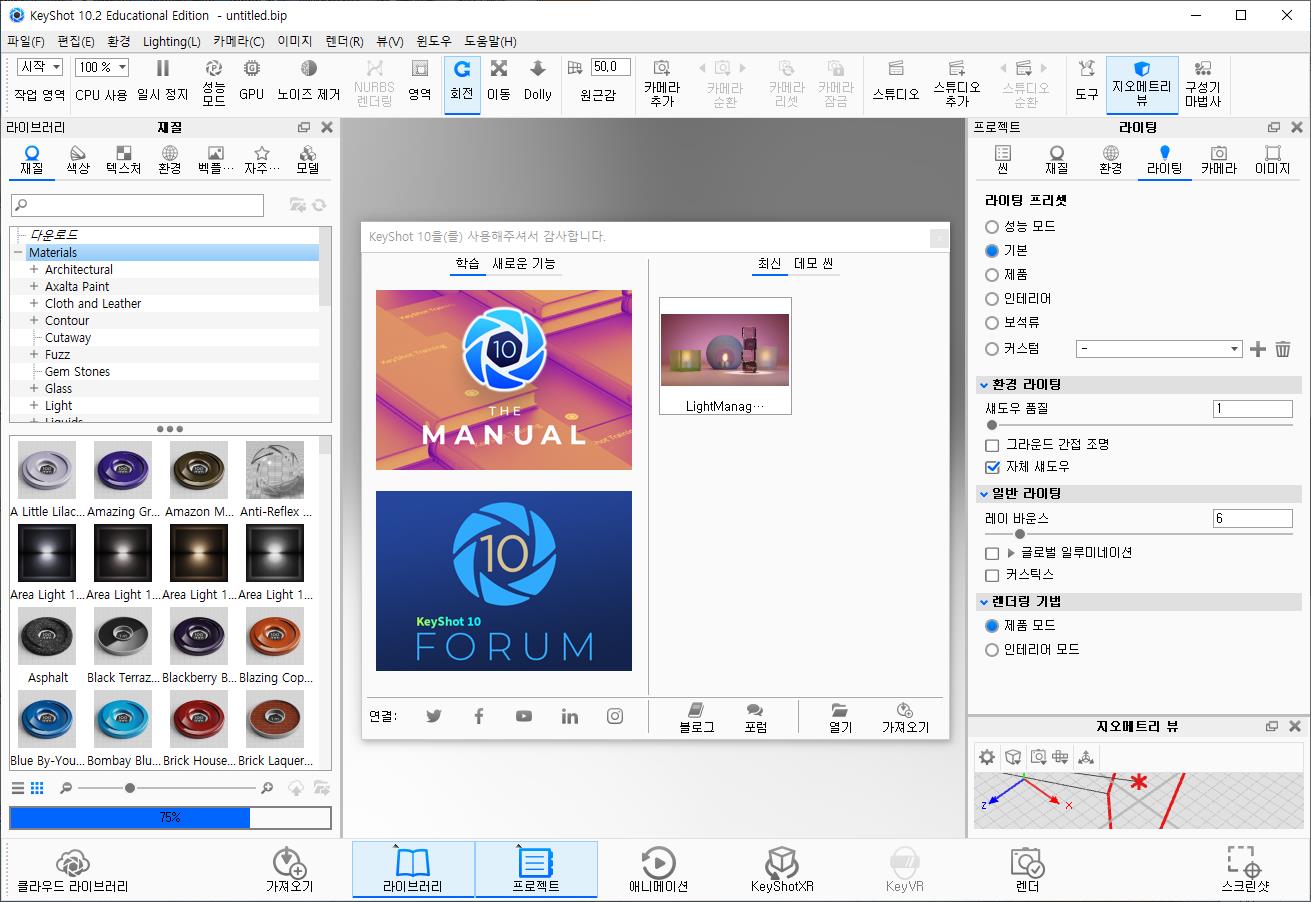
Task: Open the Instagram link in welcome dialog
Action: 615,716
